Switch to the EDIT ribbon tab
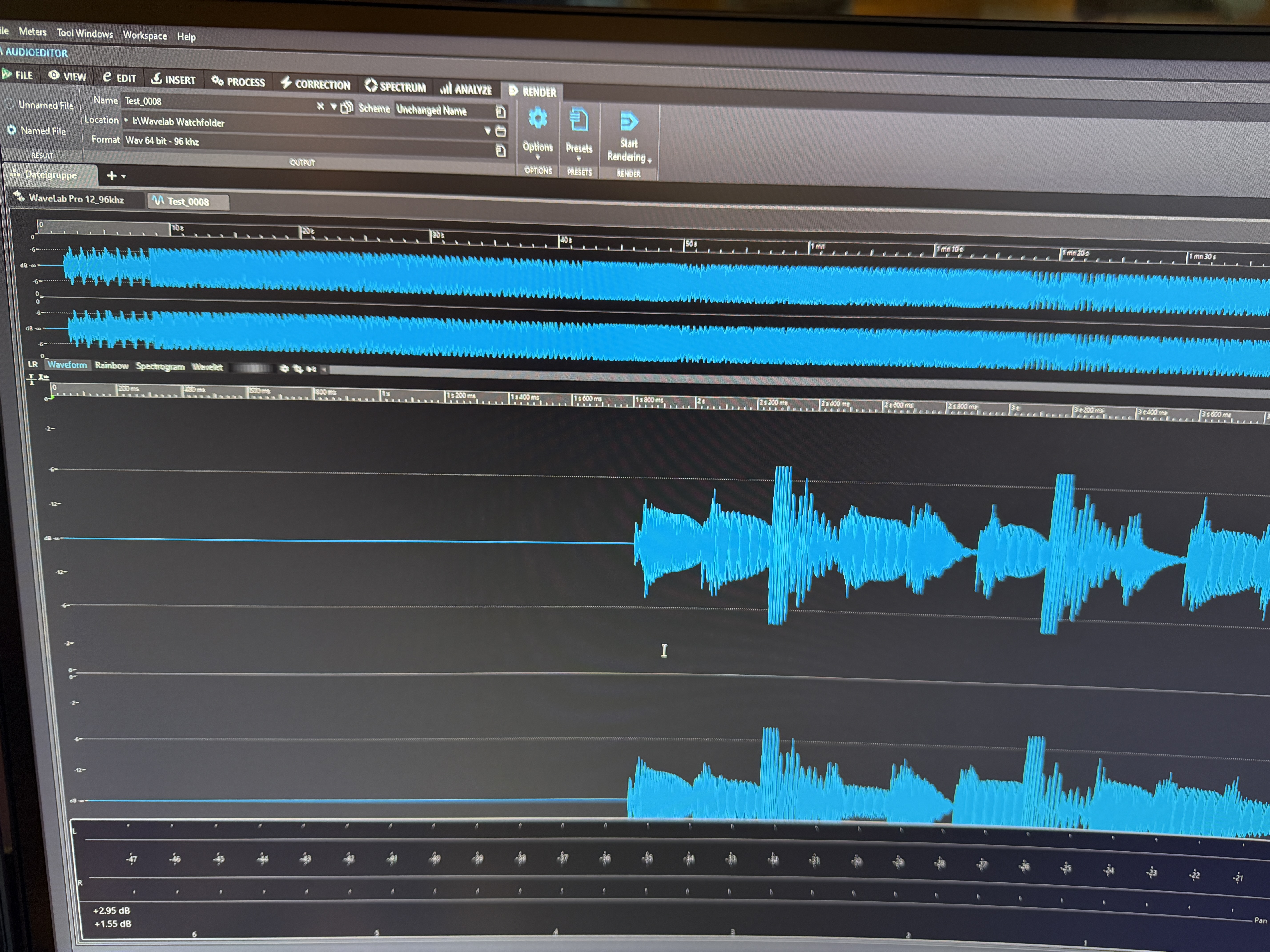The width and height of the screenshot is (1270, 952). click(x=119, y=78)
